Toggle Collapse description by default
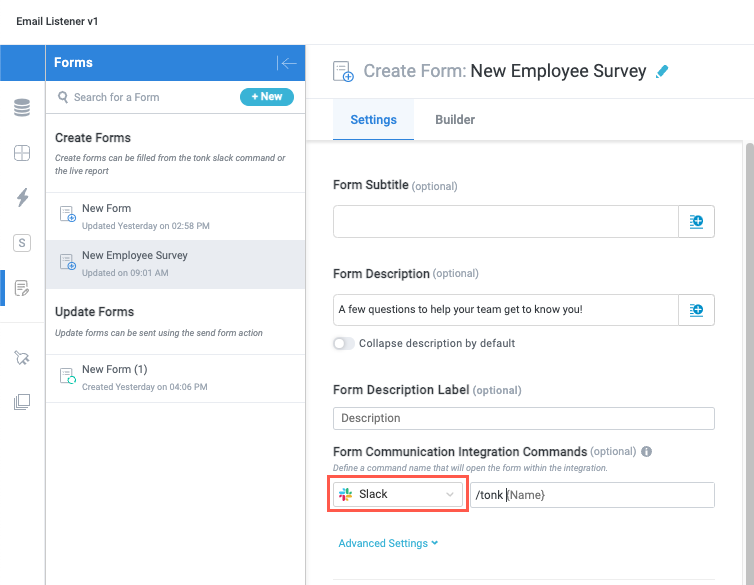Screen dimensions: 754x585 (x=344, y=343)
